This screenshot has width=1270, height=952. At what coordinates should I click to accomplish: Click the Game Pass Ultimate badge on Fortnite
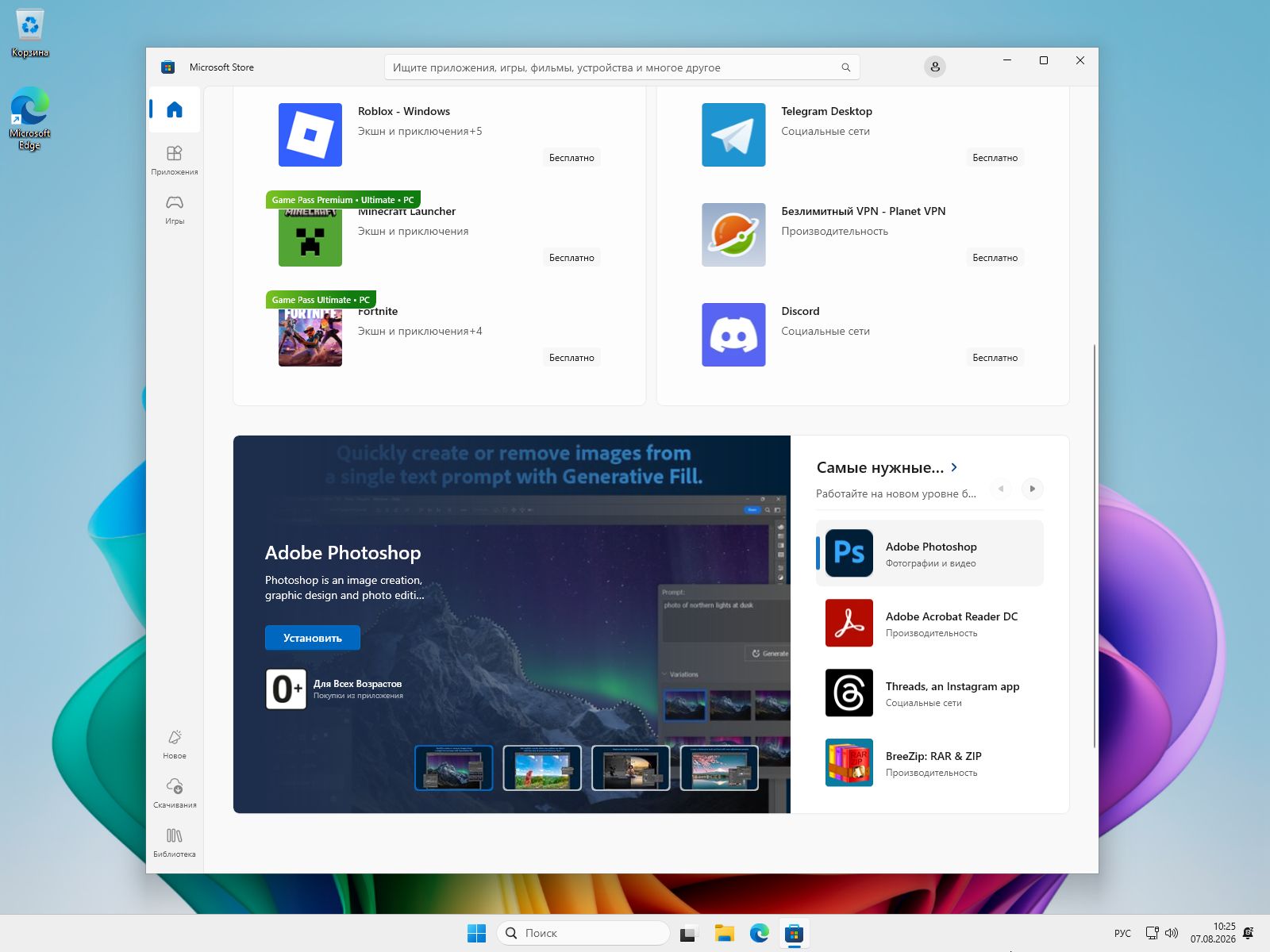[321, 300]
